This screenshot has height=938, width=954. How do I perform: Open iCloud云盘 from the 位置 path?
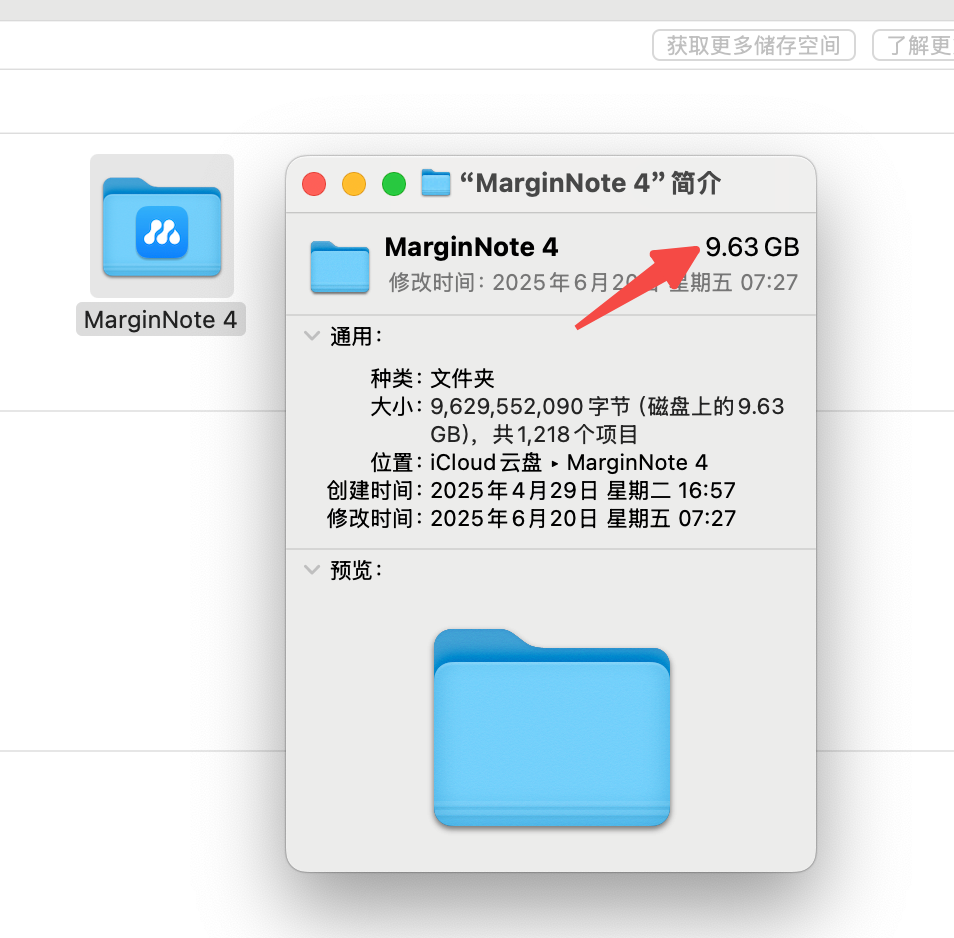click(x=489, y=462)
